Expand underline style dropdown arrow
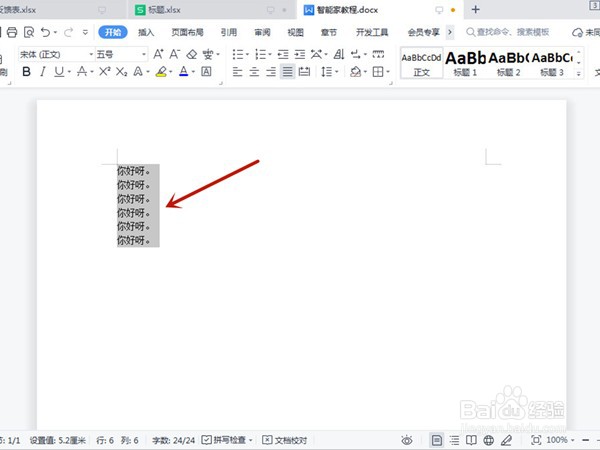The image size is (600, 450). 69,72
